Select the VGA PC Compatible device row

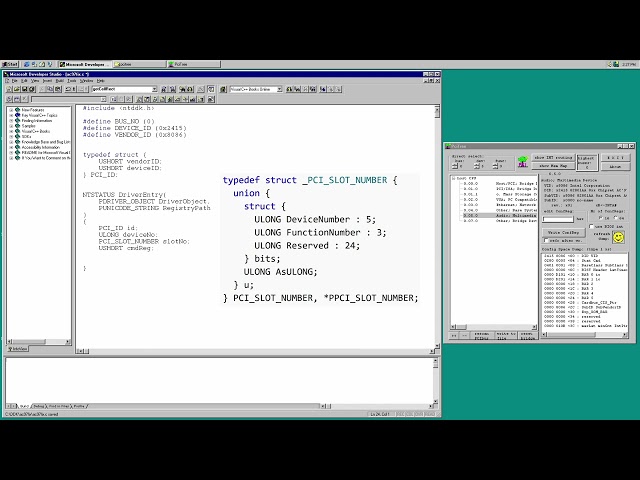[x=500, y=200]
